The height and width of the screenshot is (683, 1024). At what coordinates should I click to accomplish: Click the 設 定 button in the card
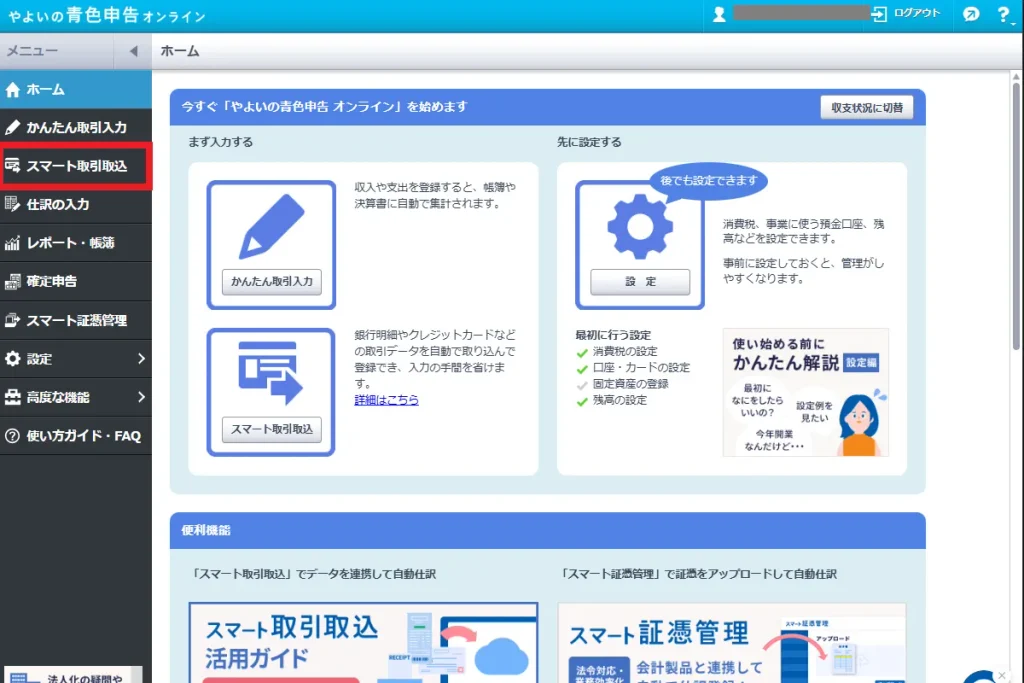[640, 281]
